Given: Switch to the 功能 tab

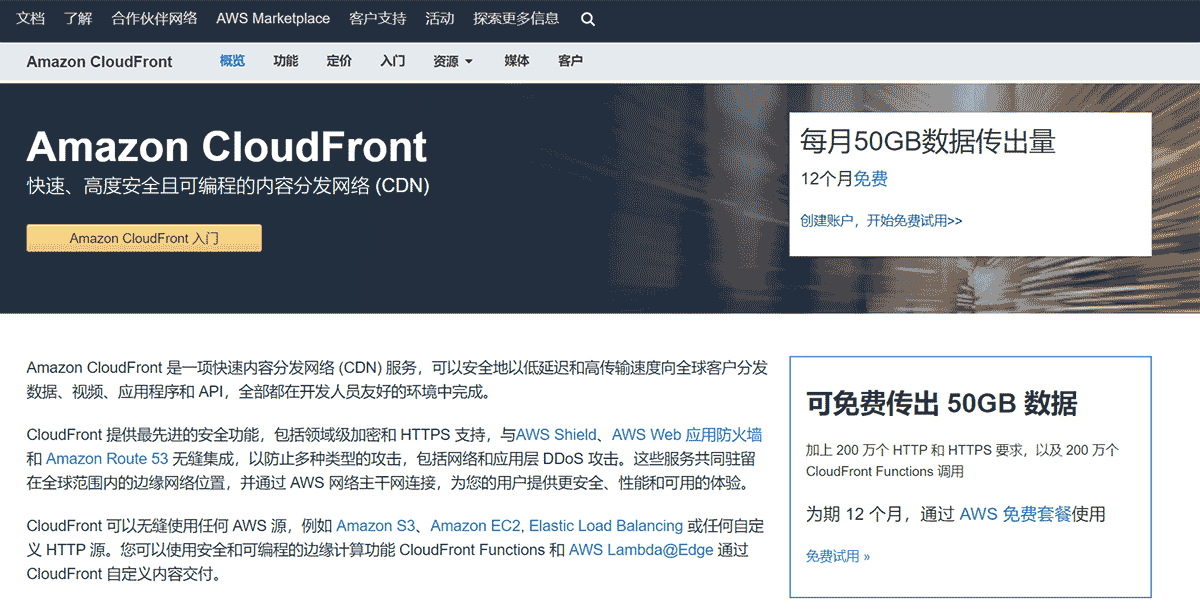Looking at the screenshot, I should click(x=286, y=61).
